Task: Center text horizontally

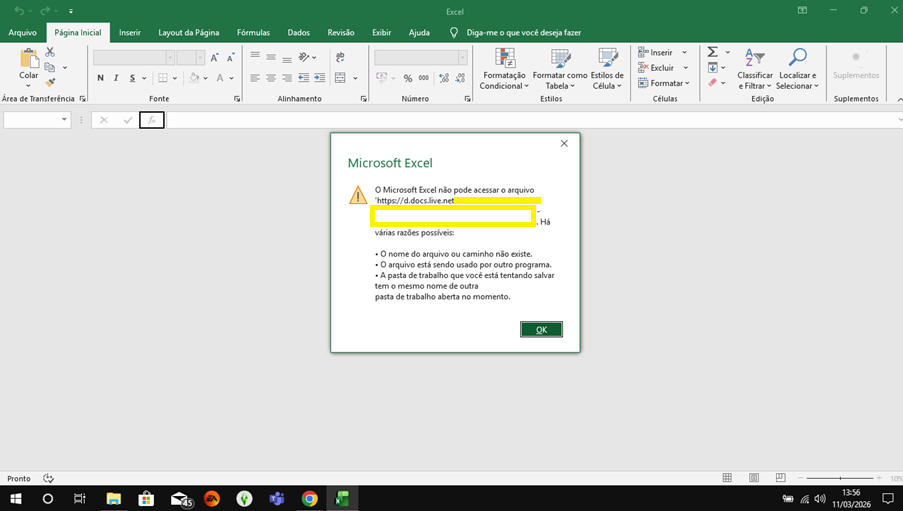Action: click(271, 78)
